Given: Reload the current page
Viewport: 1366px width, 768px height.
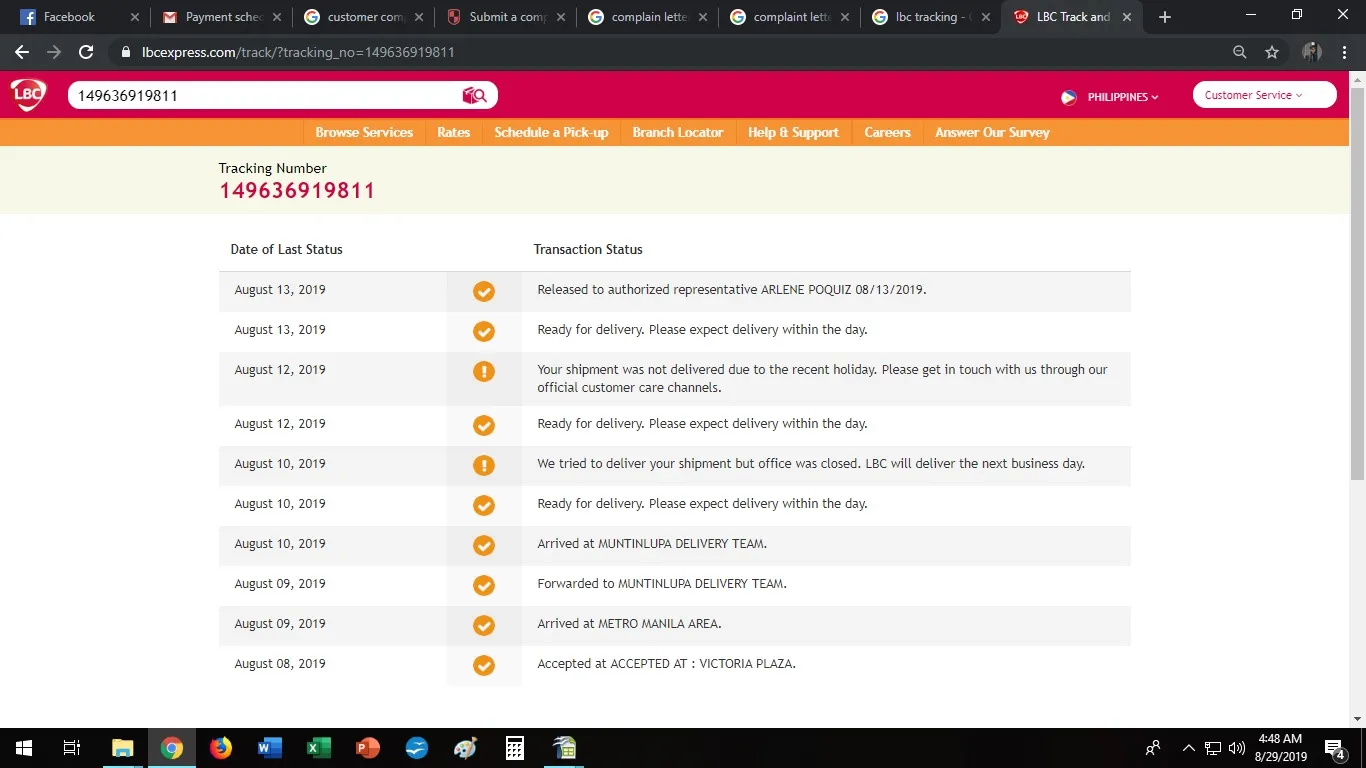Looking at the screenshot, I should (86, 52).
